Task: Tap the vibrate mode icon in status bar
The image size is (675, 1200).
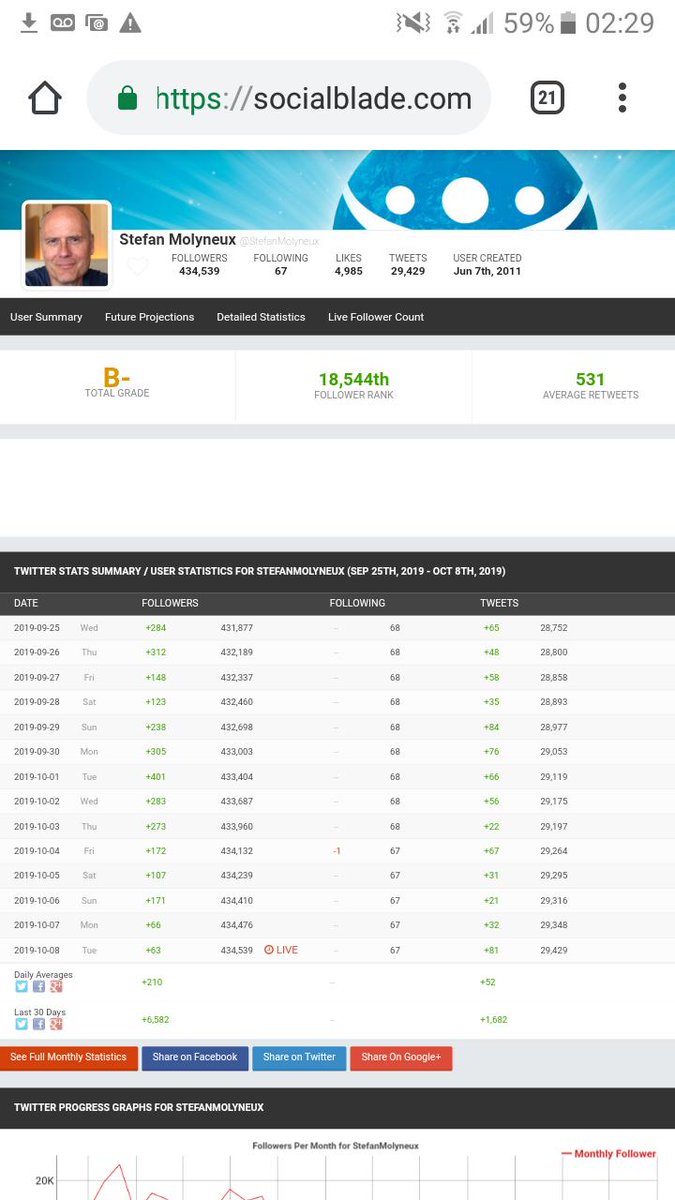Action: point(413,22)
